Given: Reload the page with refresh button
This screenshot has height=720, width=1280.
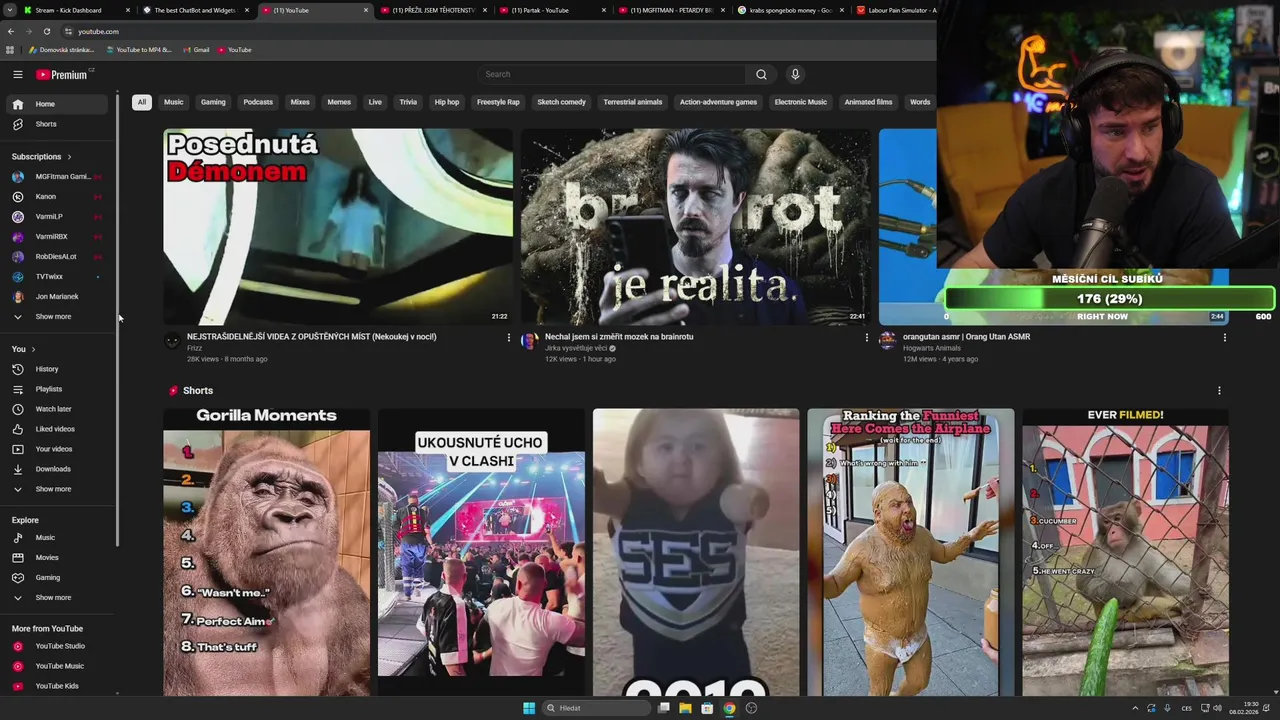Looking at the screenshot, I should 46,31.
